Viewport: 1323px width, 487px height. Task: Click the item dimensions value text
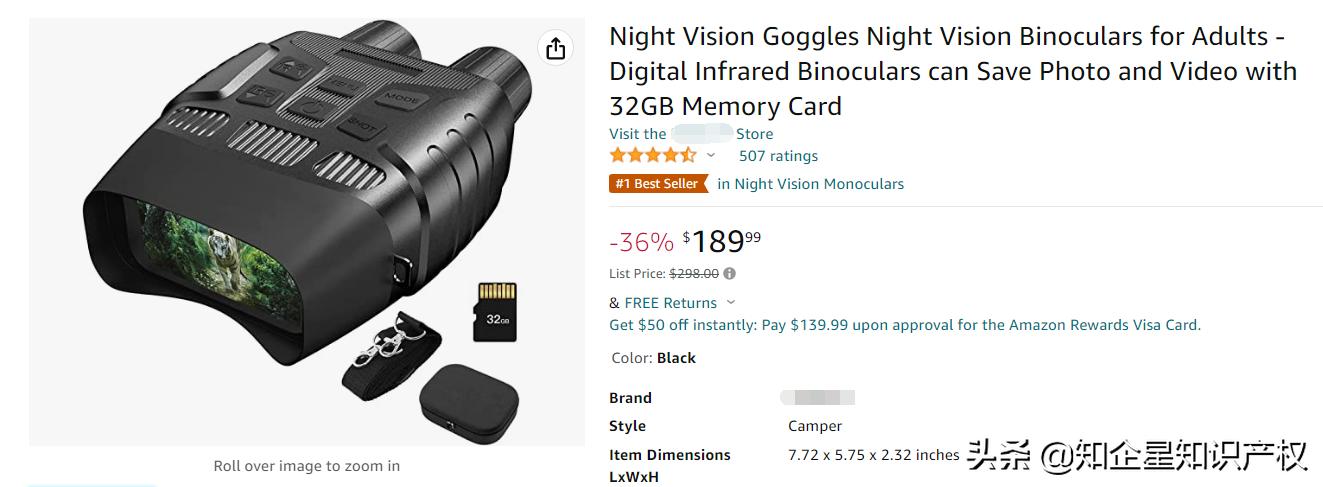(x=873, y=455)
